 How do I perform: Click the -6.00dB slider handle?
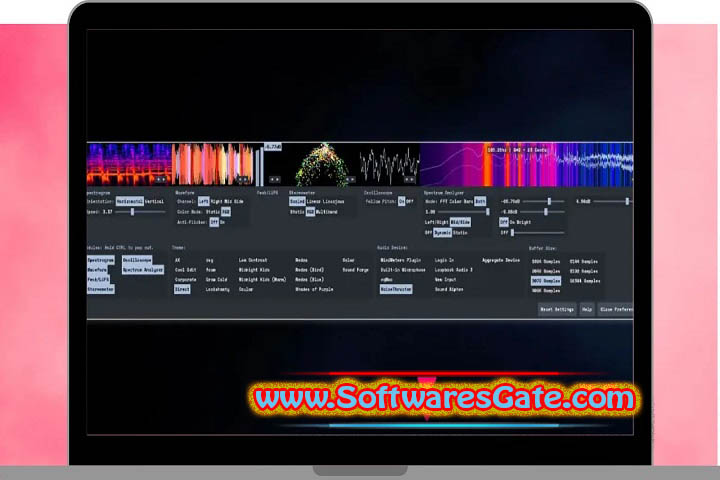(546, 212)
